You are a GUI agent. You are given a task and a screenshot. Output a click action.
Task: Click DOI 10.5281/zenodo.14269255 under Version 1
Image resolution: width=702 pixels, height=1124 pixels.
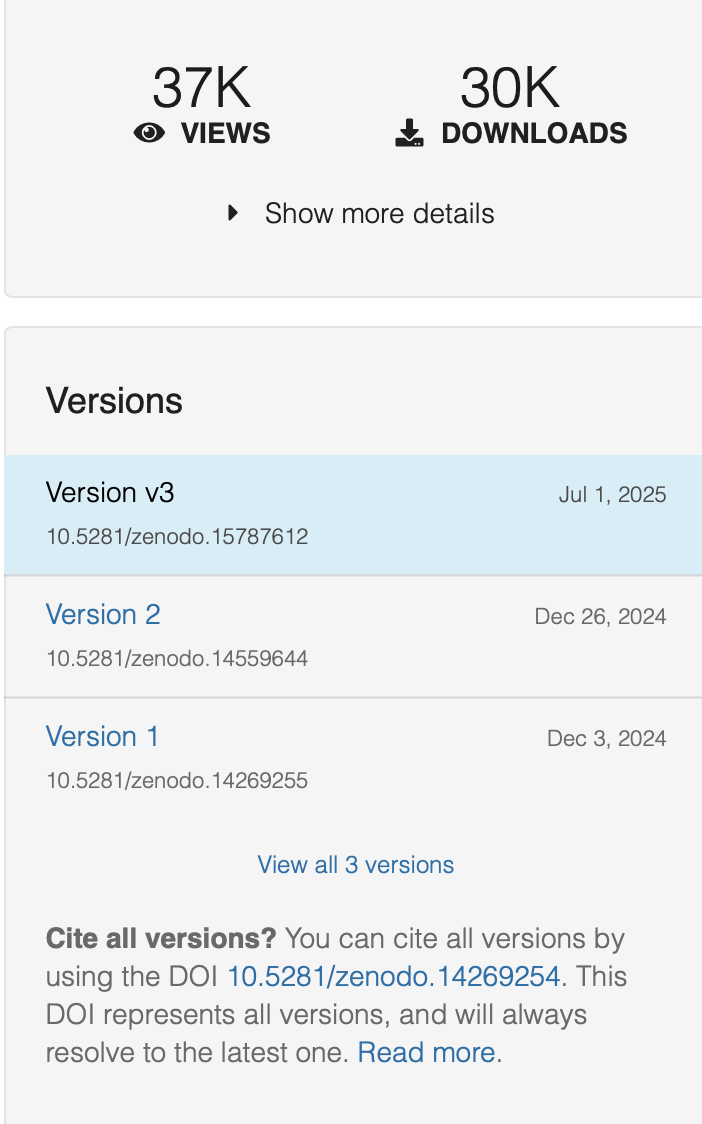click(177, 781)
